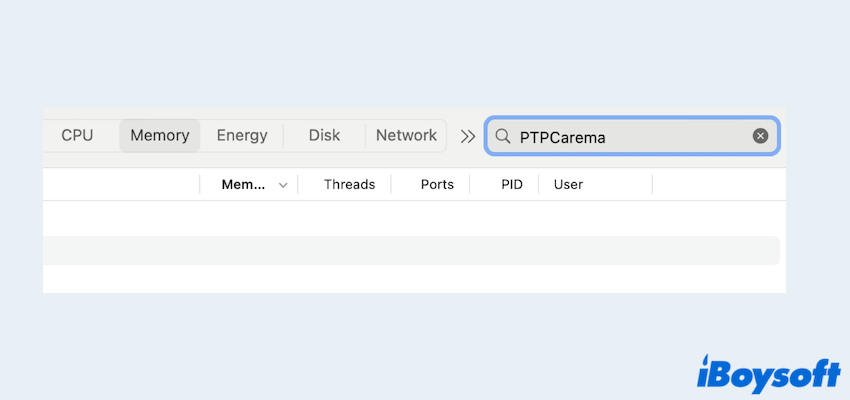Expand the toolbar overflow double-chevron

[467, 136]
